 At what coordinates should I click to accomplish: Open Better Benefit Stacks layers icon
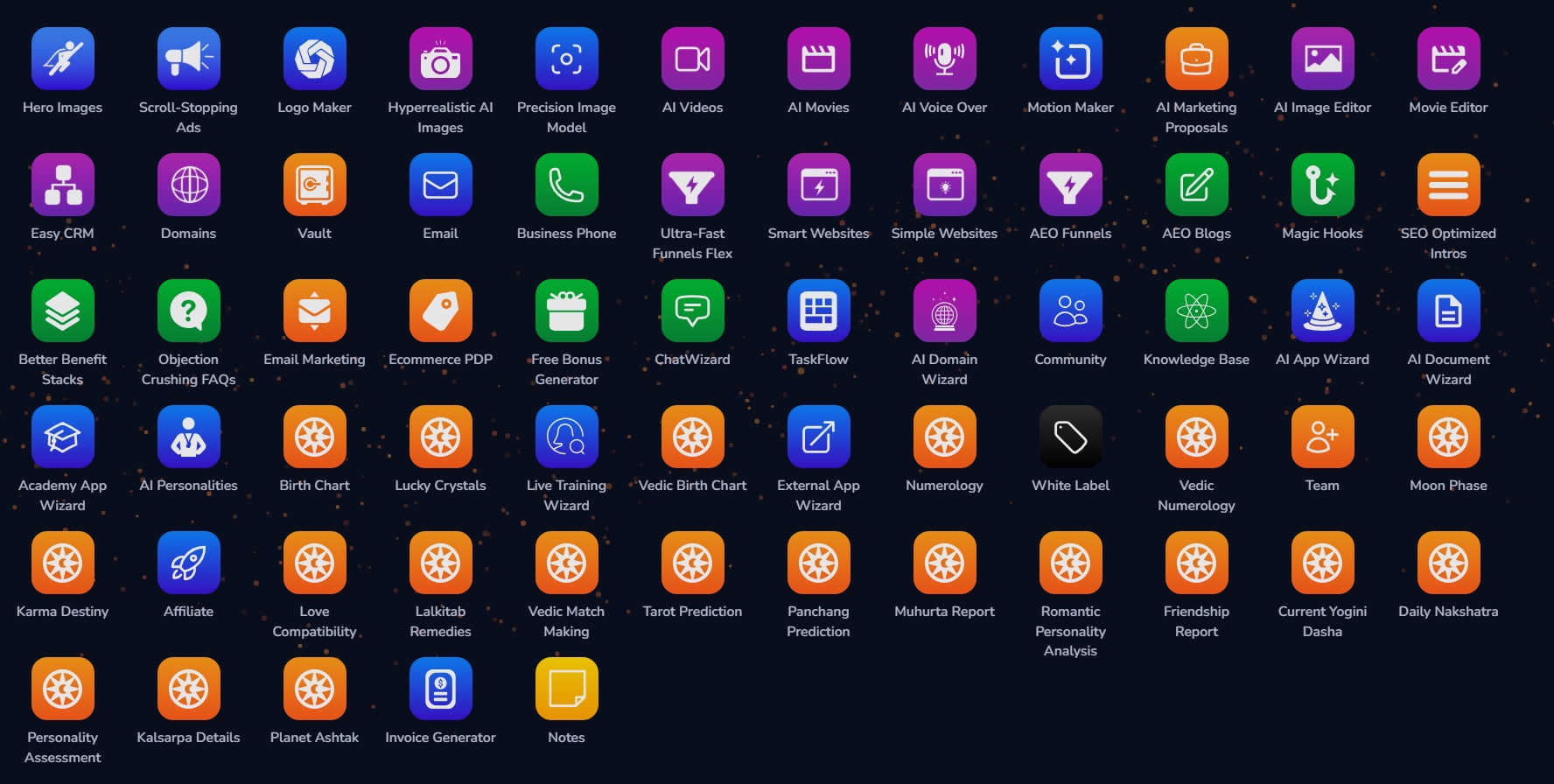pos(63,311)
